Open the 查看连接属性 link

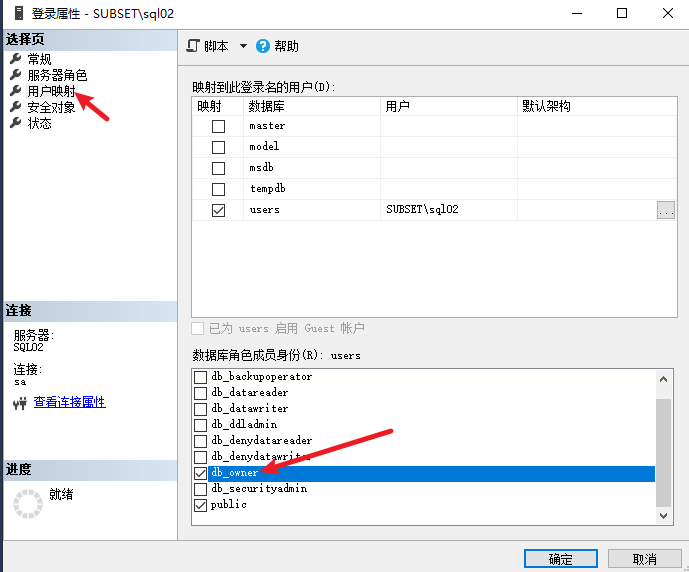[69, 402]
